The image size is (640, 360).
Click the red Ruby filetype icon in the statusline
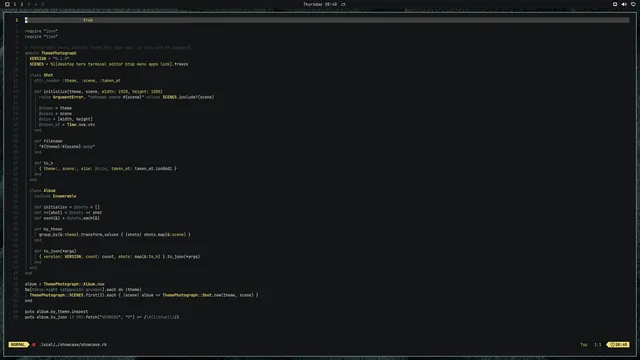point(34,344)
